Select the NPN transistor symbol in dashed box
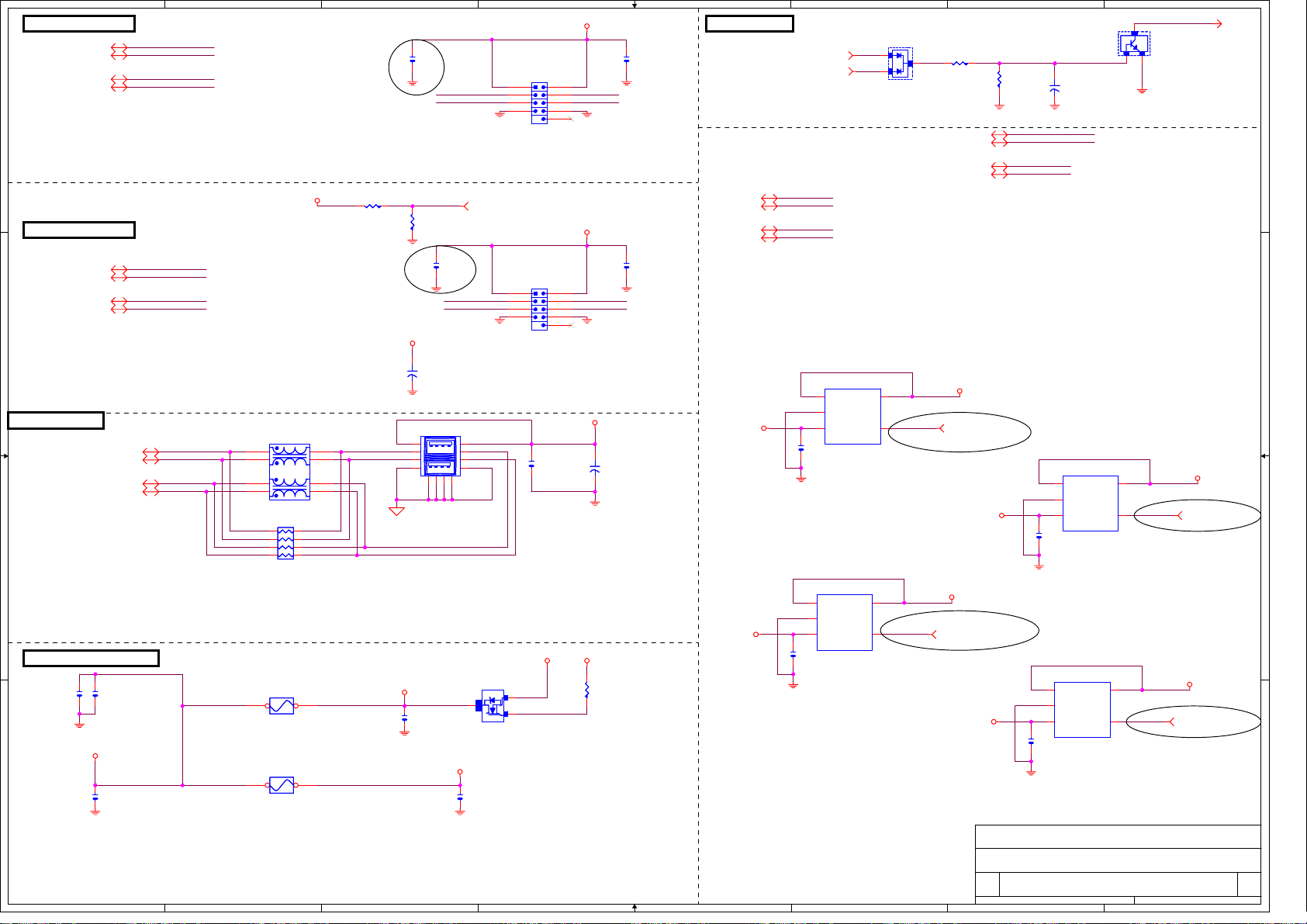This screenshot has width=1307, height=924. click(1134, 43)
